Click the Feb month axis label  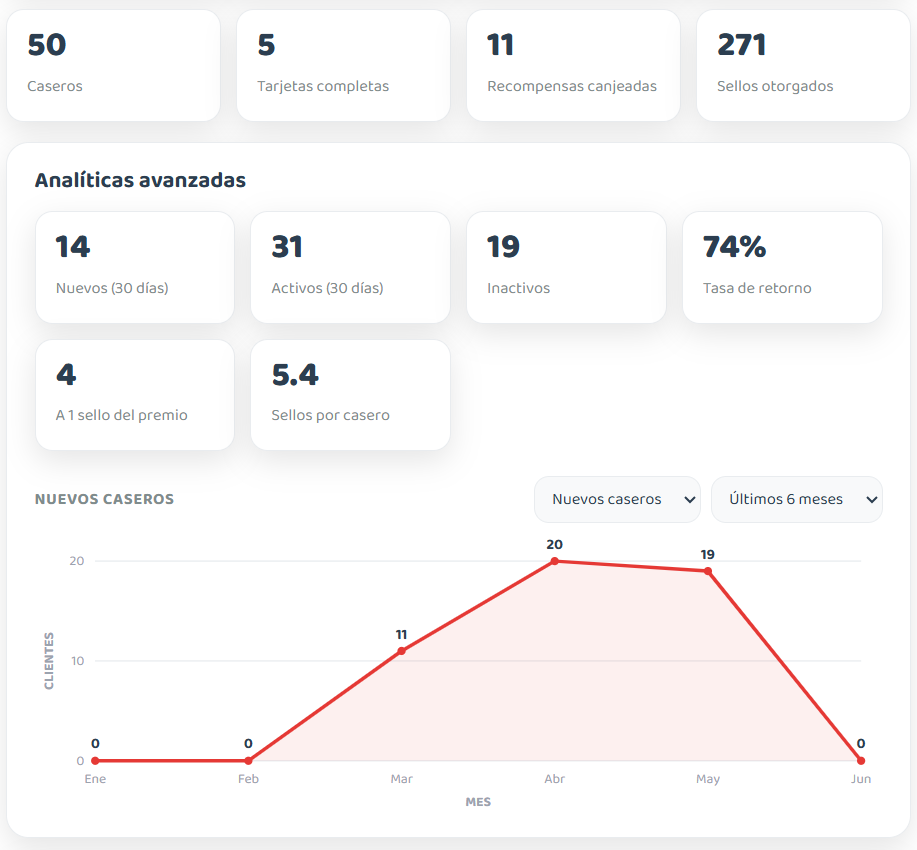pos(248,779)
